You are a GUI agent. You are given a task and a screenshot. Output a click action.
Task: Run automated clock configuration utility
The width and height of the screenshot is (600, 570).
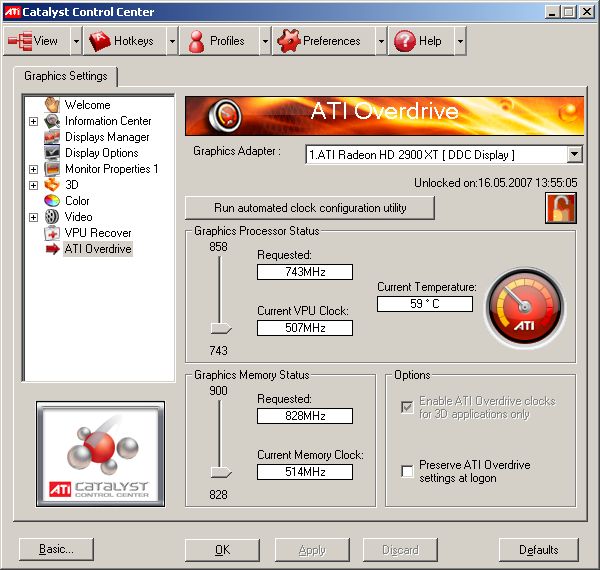point(310,208)
